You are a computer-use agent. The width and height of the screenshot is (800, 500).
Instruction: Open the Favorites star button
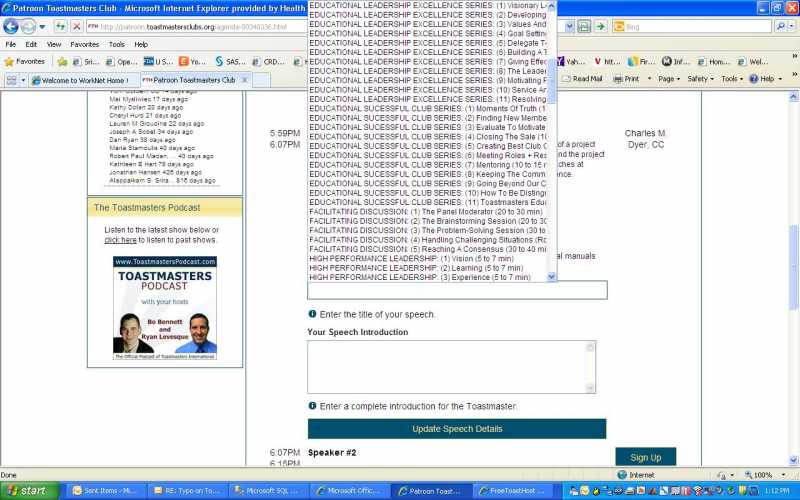pyautogui.click(x=24, y=62)
